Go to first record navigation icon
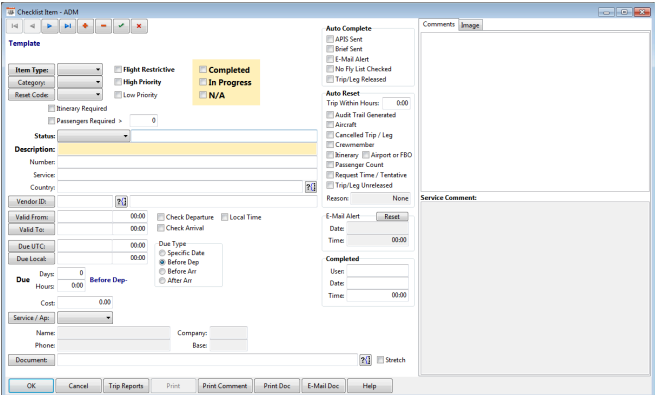The width and height of the screenshot is (655, 395). pyautogui.click(x=15, y=26)
